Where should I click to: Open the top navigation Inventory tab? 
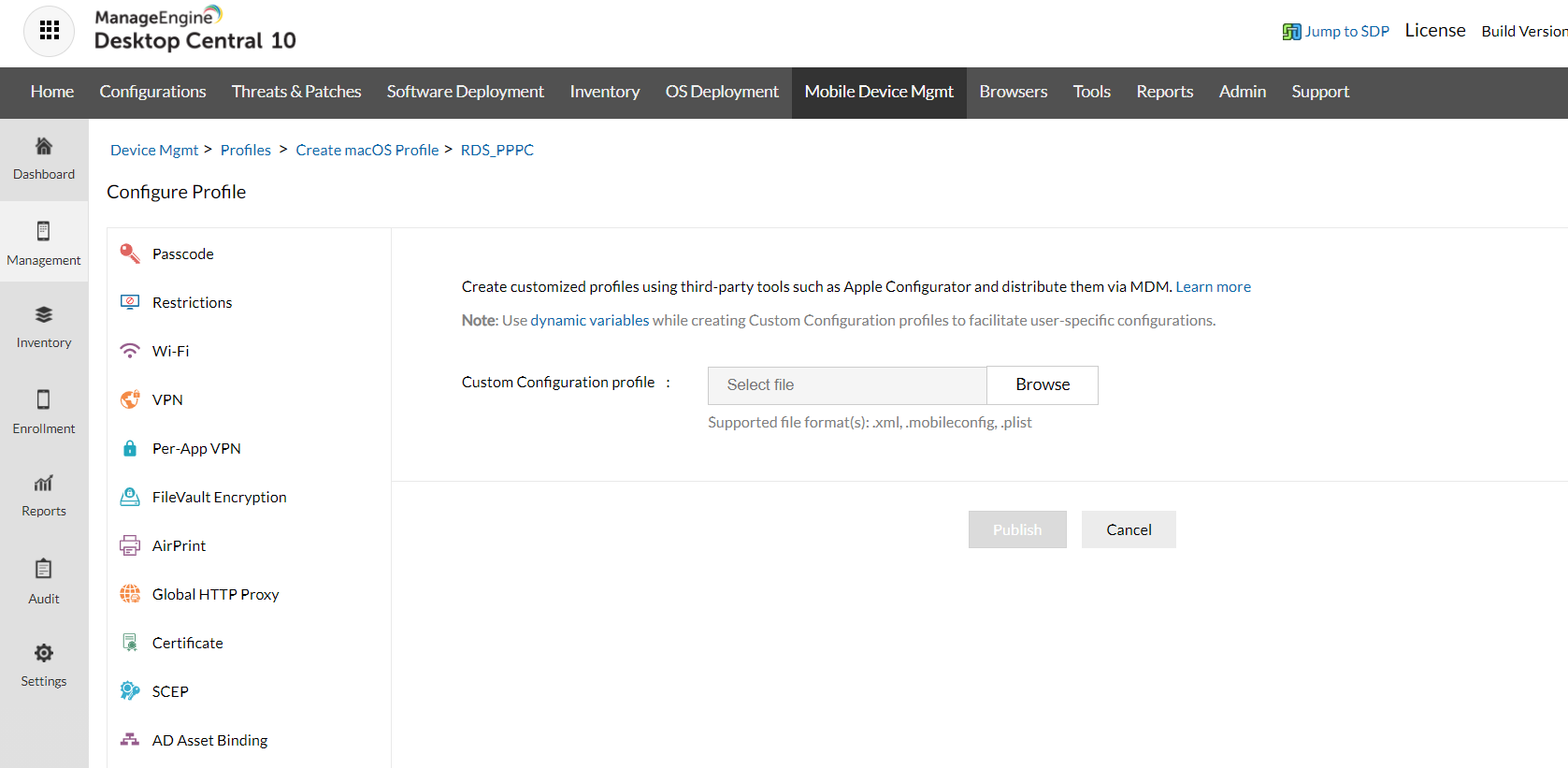tap(605, 92)
